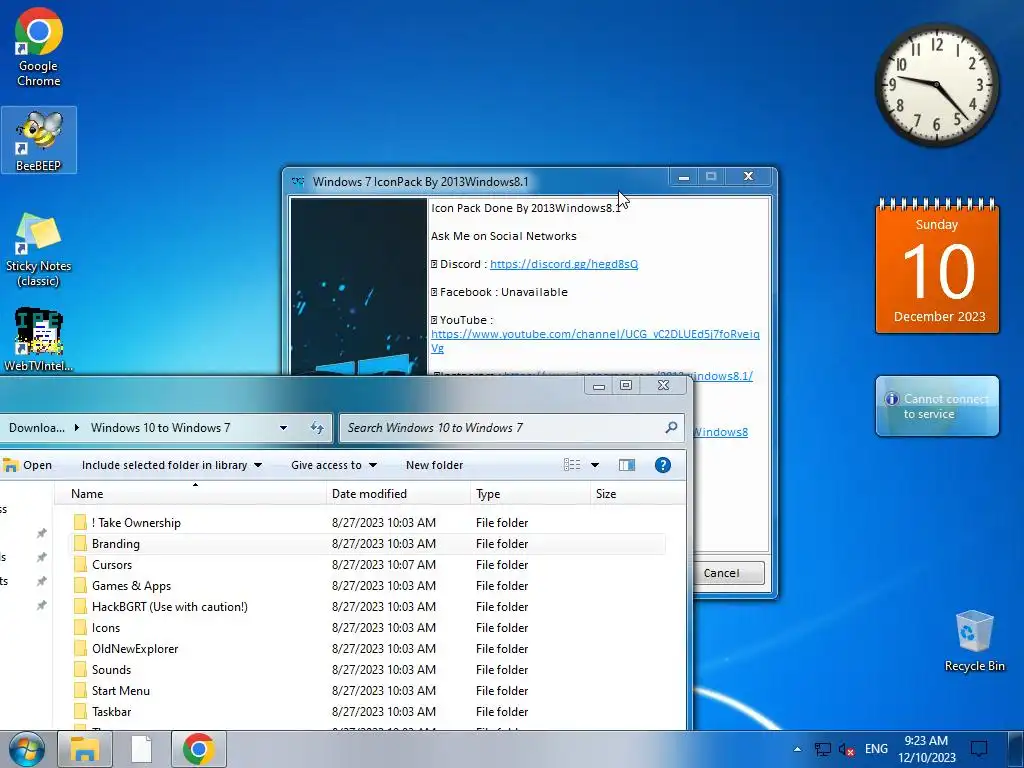1024x768 pixels.
Task: Click the calendar gadget showing Sunday 10
Action: click(937, 265)
